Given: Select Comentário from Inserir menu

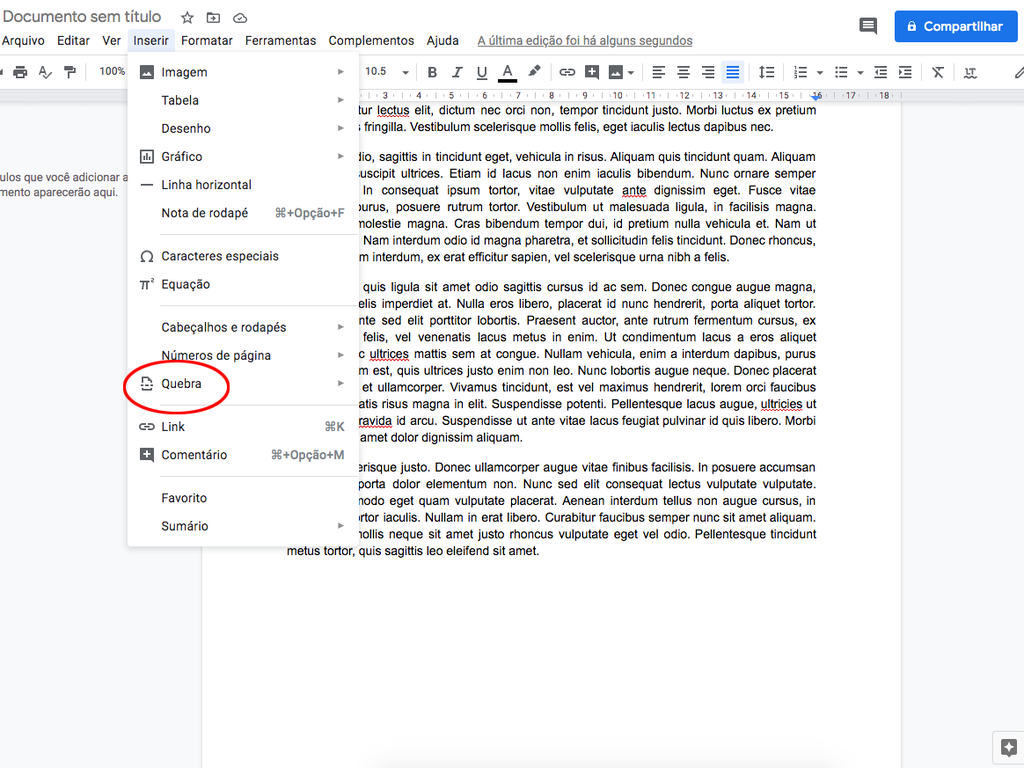Looking at the screenshot, I should (243, 455).
